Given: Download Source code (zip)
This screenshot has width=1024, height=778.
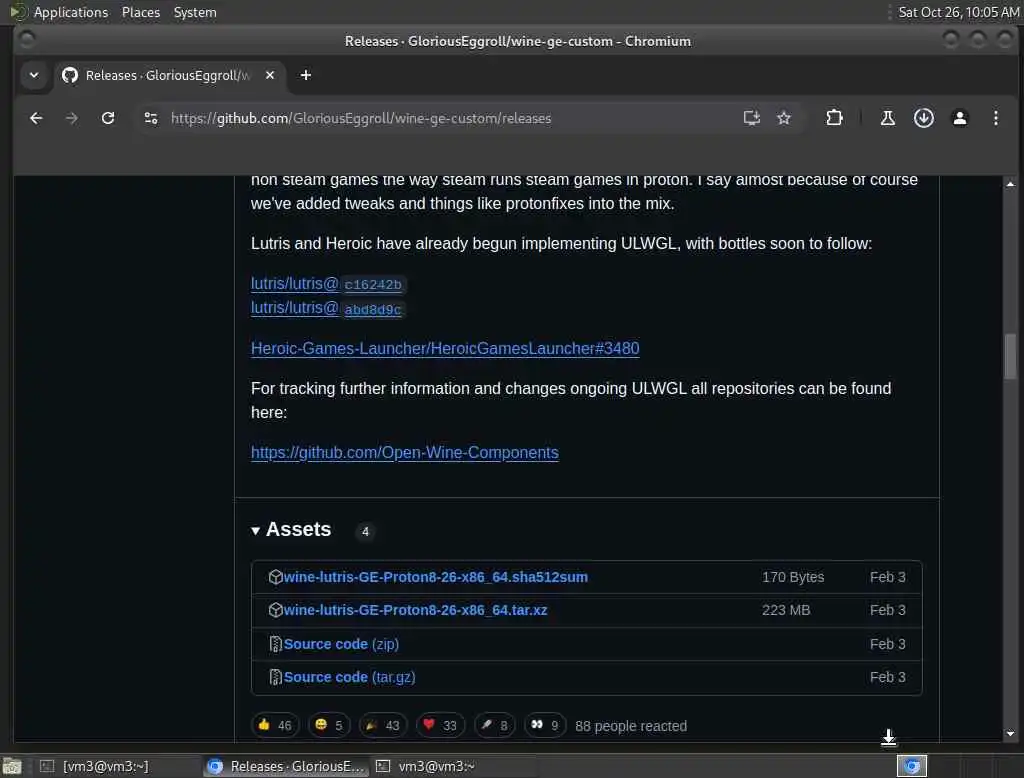Looking at the screenshot, I should 341,644.
